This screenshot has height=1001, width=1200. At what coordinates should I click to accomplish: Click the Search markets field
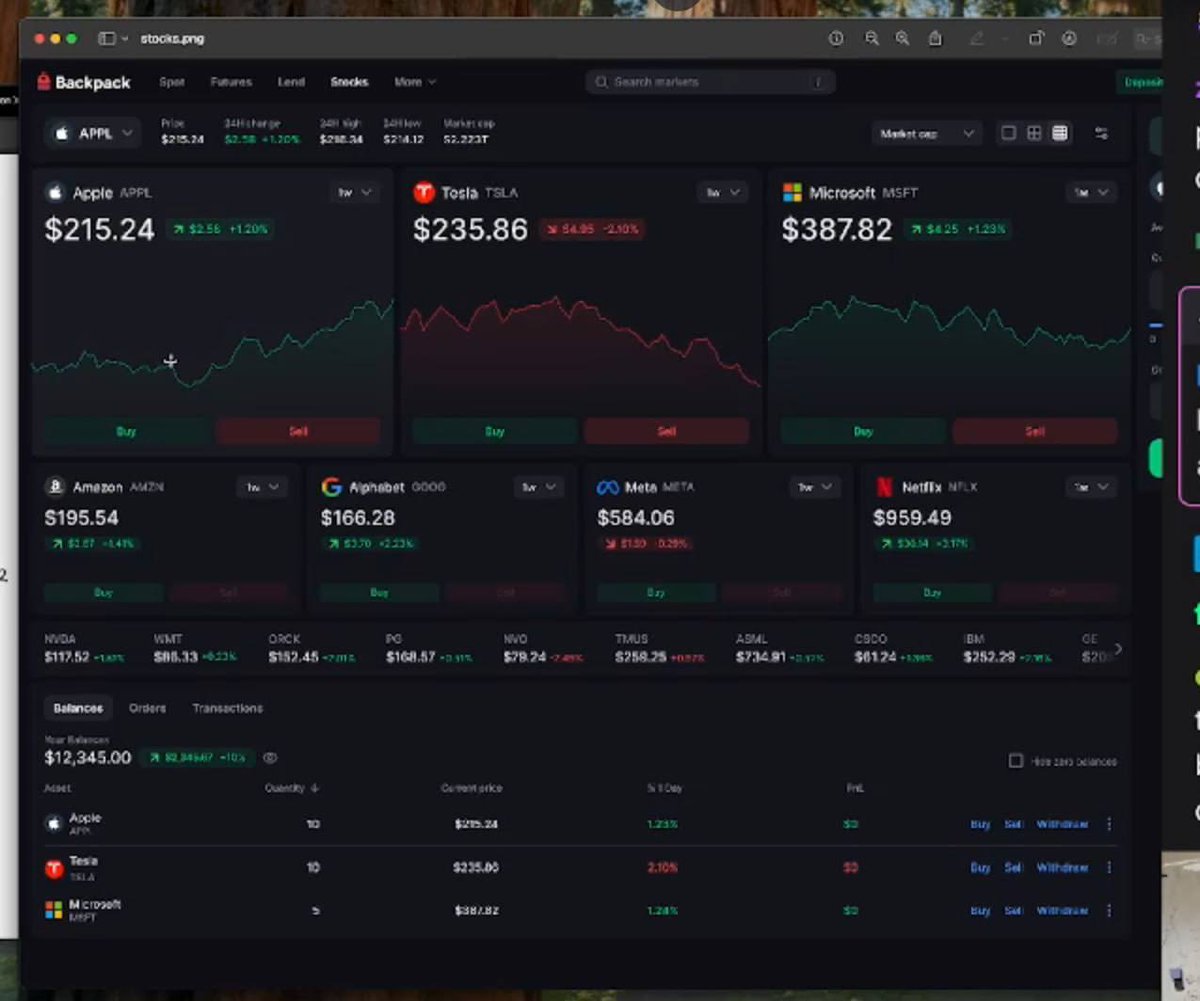(710, 82)
